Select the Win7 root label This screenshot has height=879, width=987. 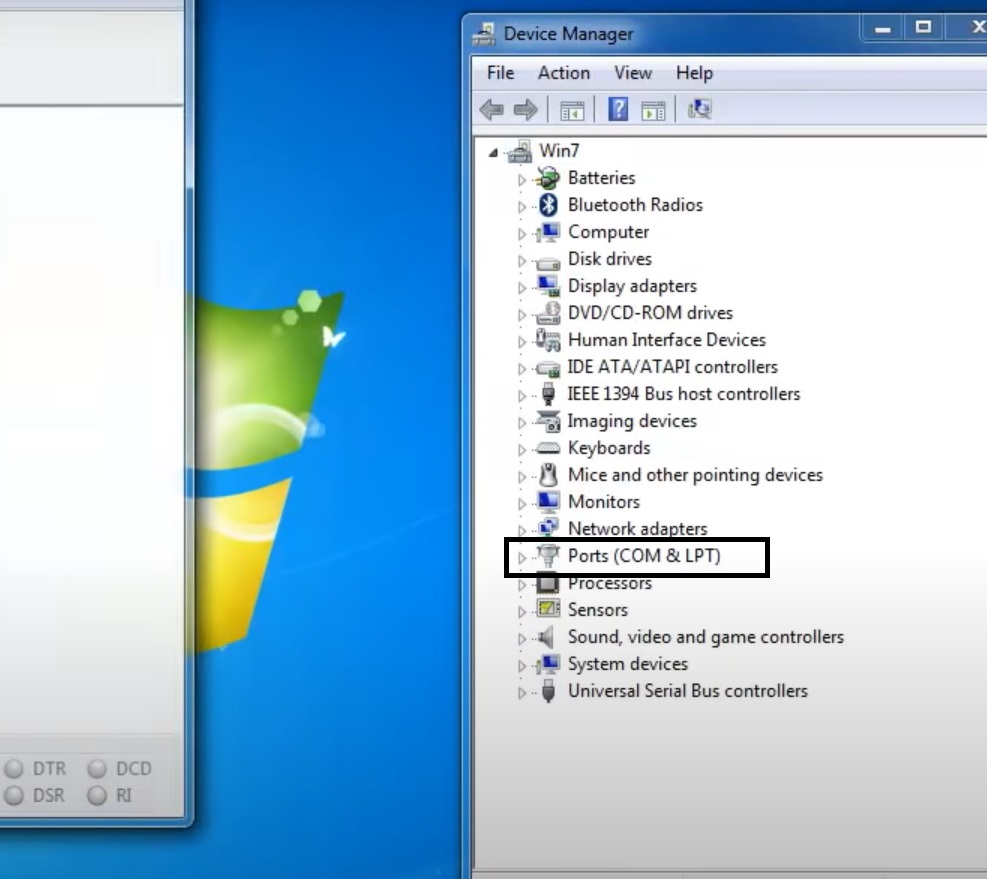559,151
